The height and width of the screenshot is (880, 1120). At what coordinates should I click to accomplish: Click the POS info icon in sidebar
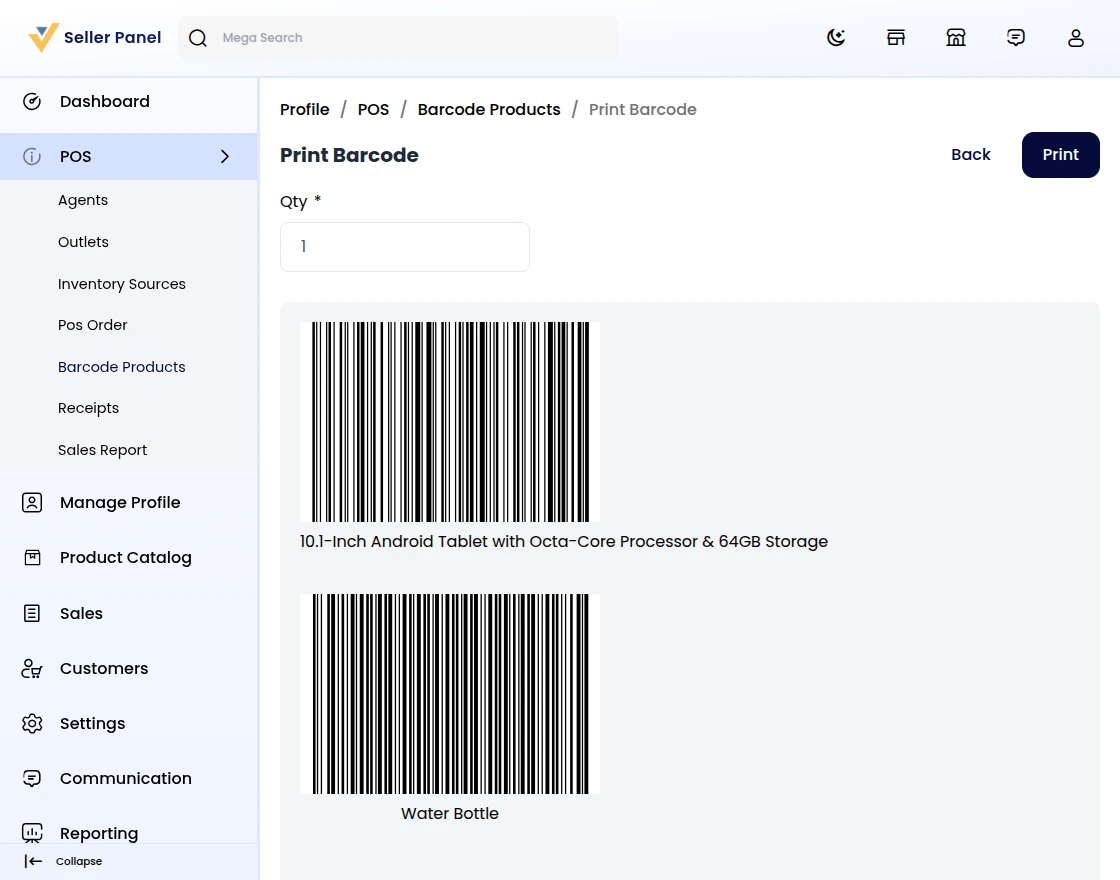point(32,156)
